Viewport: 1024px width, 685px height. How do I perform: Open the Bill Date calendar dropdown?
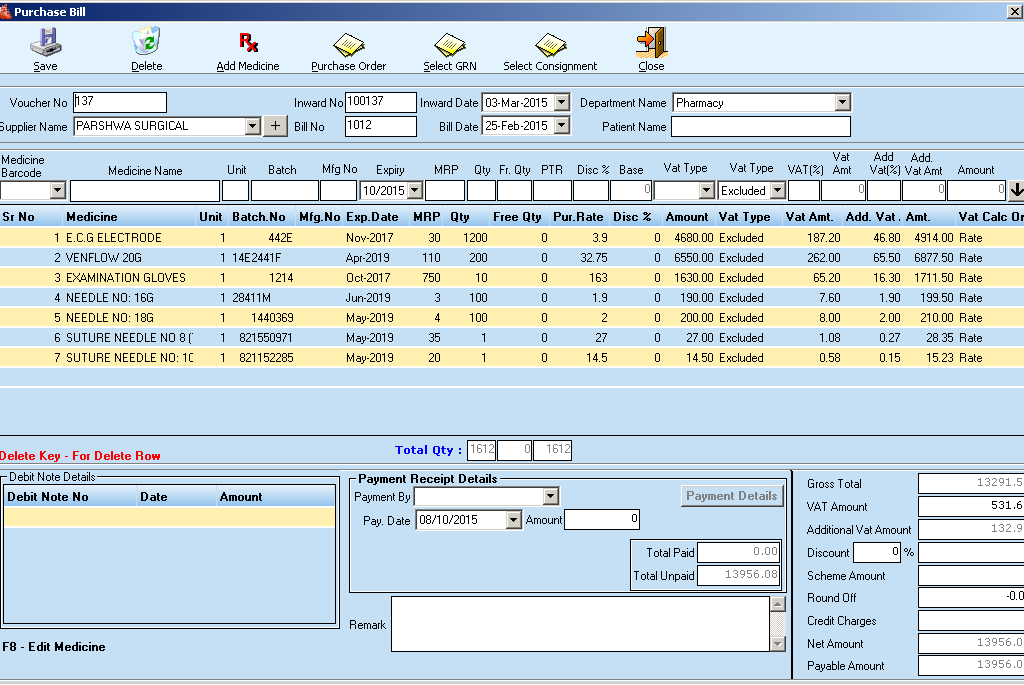[560, 127]
